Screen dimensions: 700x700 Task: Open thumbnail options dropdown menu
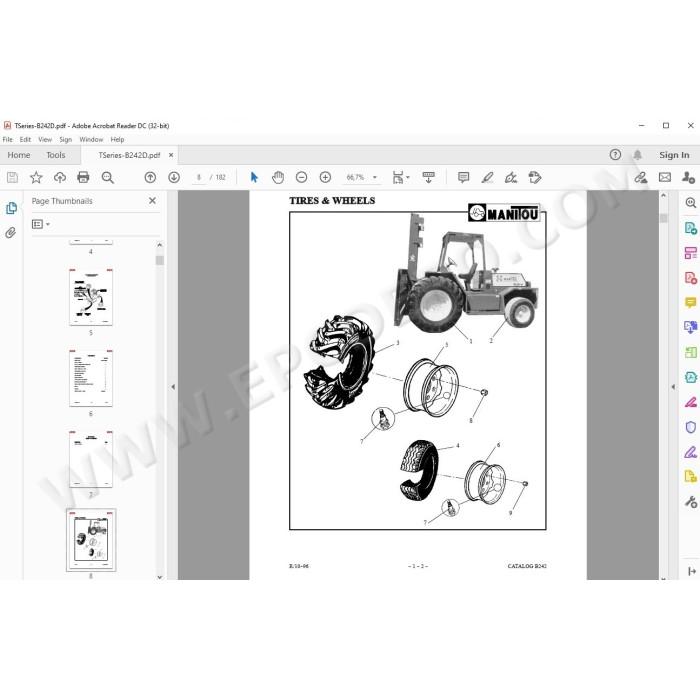pyautogui.click(x=41, y=224)
